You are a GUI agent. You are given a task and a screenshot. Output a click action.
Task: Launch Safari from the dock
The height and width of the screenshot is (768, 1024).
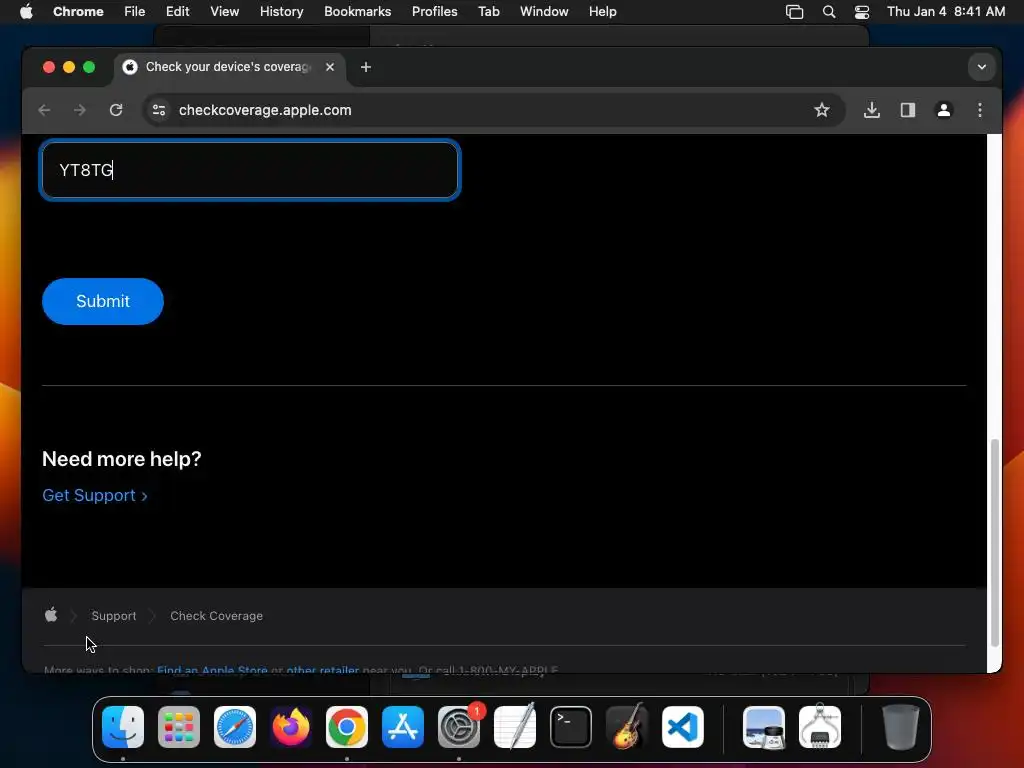(x=235, y=726)
